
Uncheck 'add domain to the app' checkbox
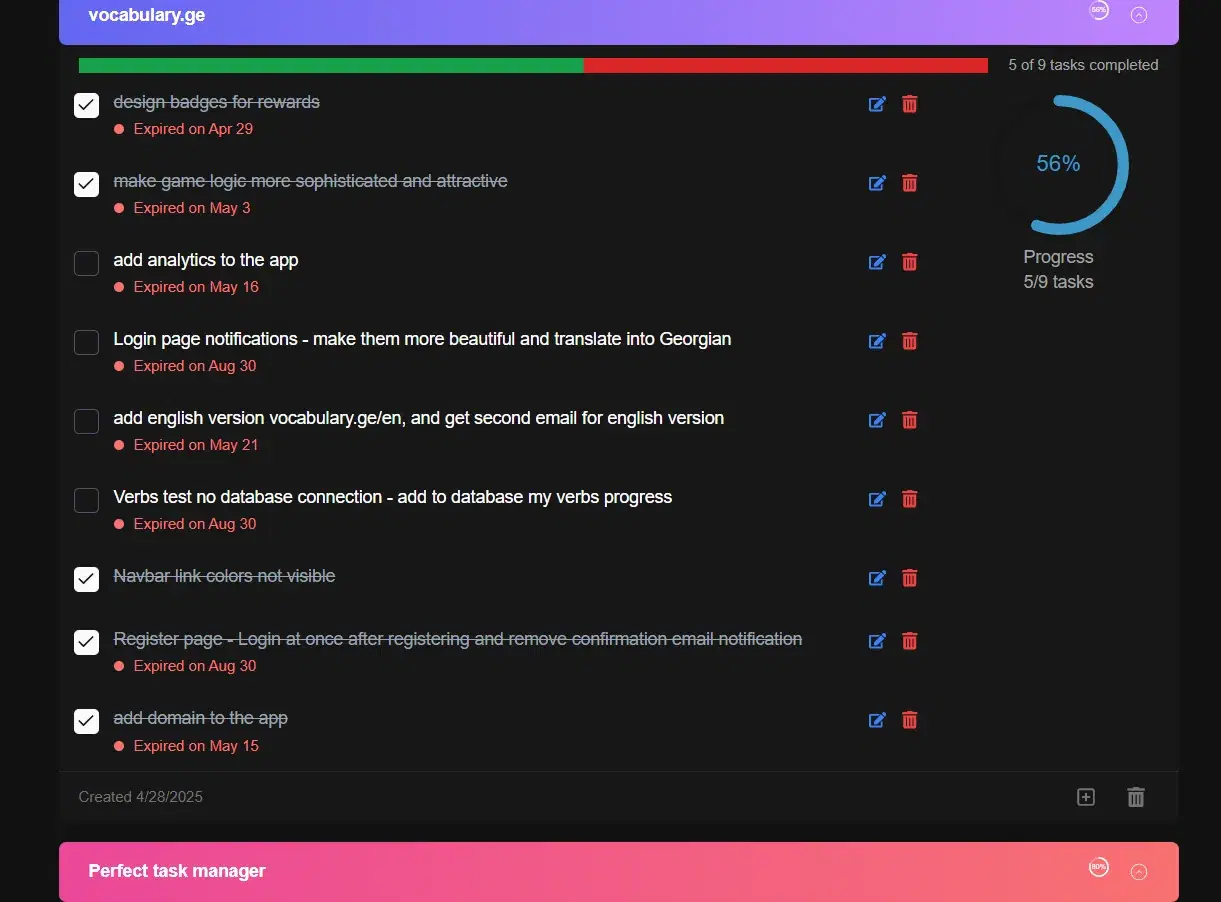click(x=87, y=721)
